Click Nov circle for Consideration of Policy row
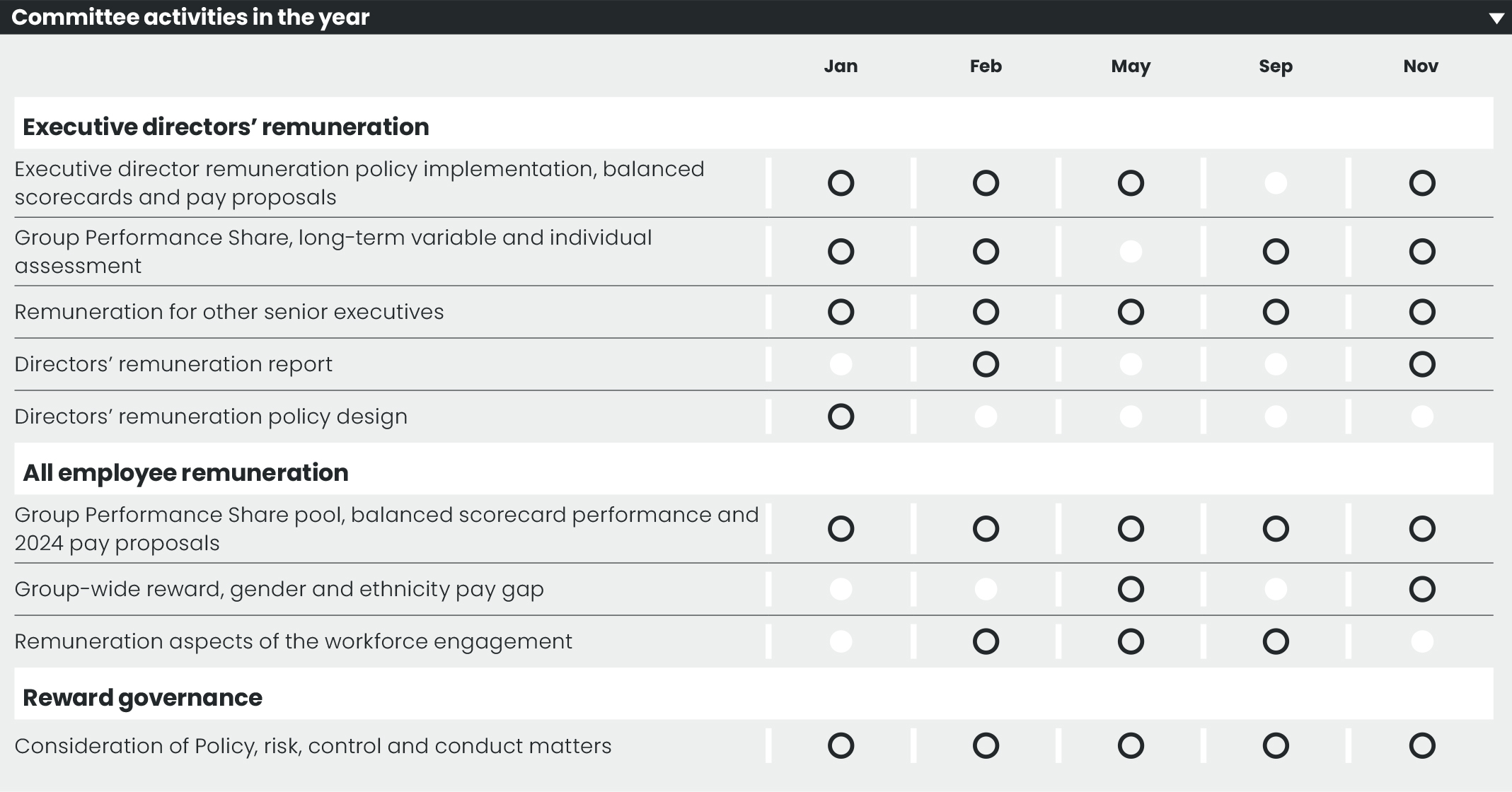Screen dimensions: 1512x792 1422,745
